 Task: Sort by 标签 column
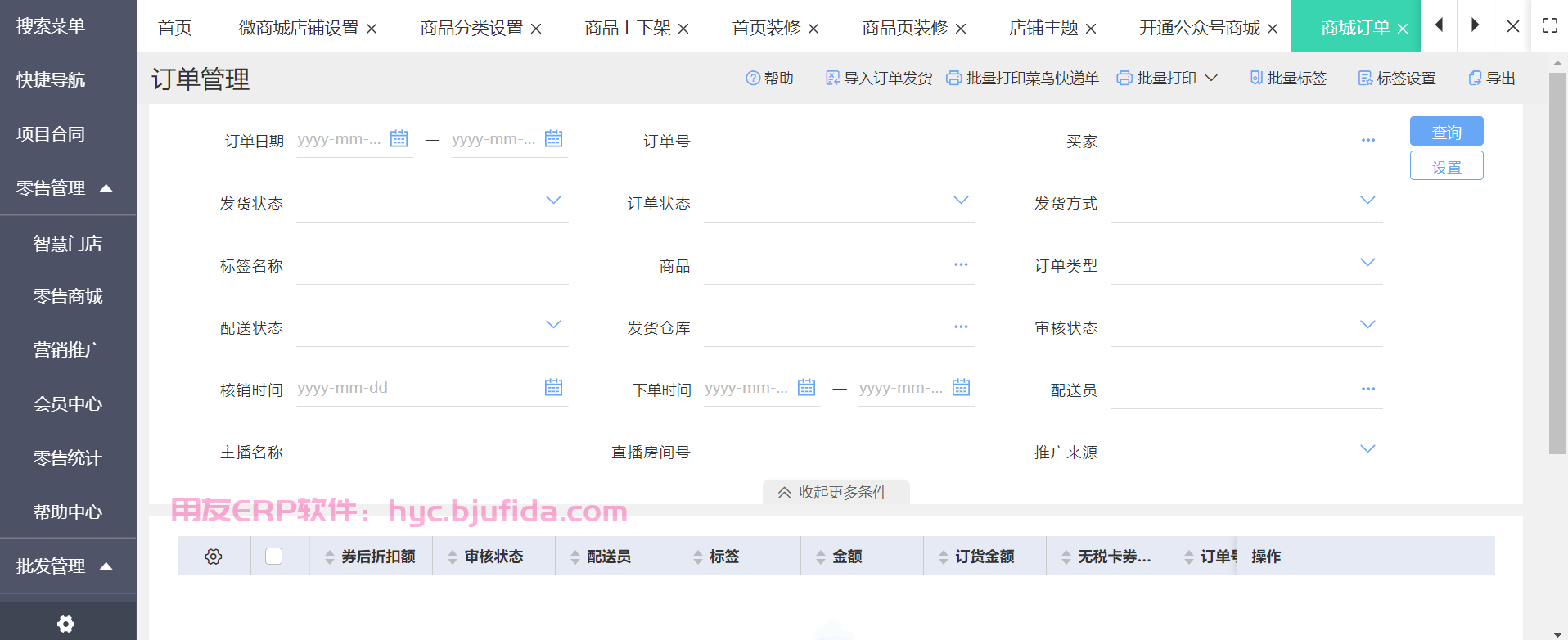[x=698, y=557]
